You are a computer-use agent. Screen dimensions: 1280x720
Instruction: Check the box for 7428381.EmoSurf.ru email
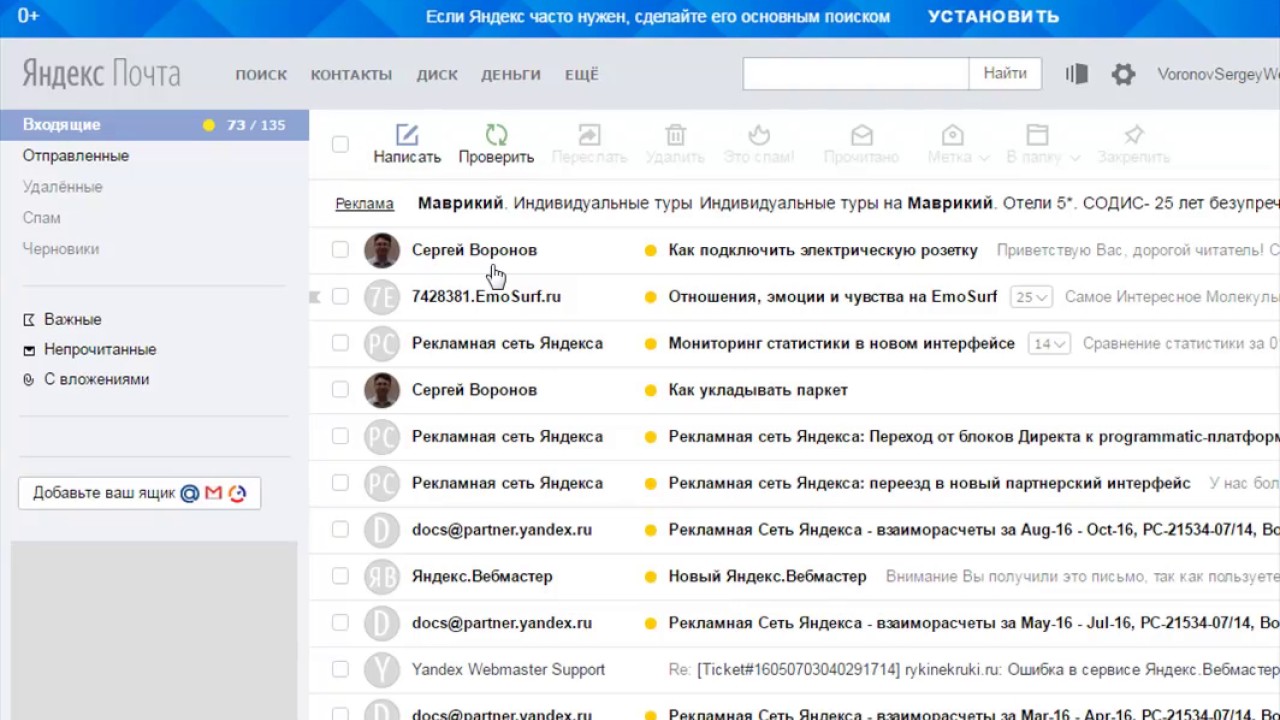(x=340, y=297)
